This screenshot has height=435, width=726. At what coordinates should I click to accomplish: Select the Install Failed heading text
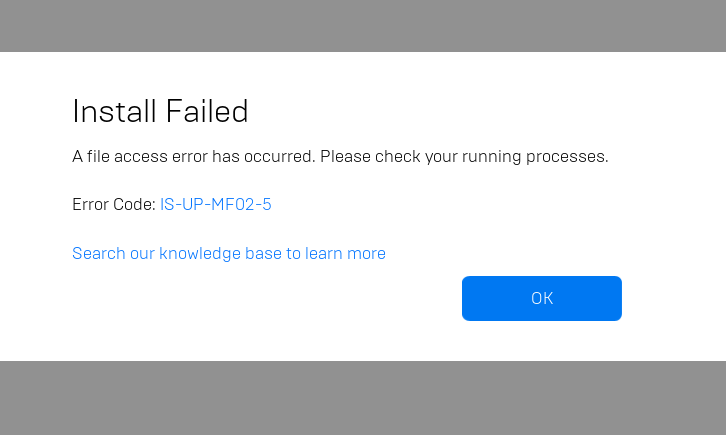[x=160, y=112]
